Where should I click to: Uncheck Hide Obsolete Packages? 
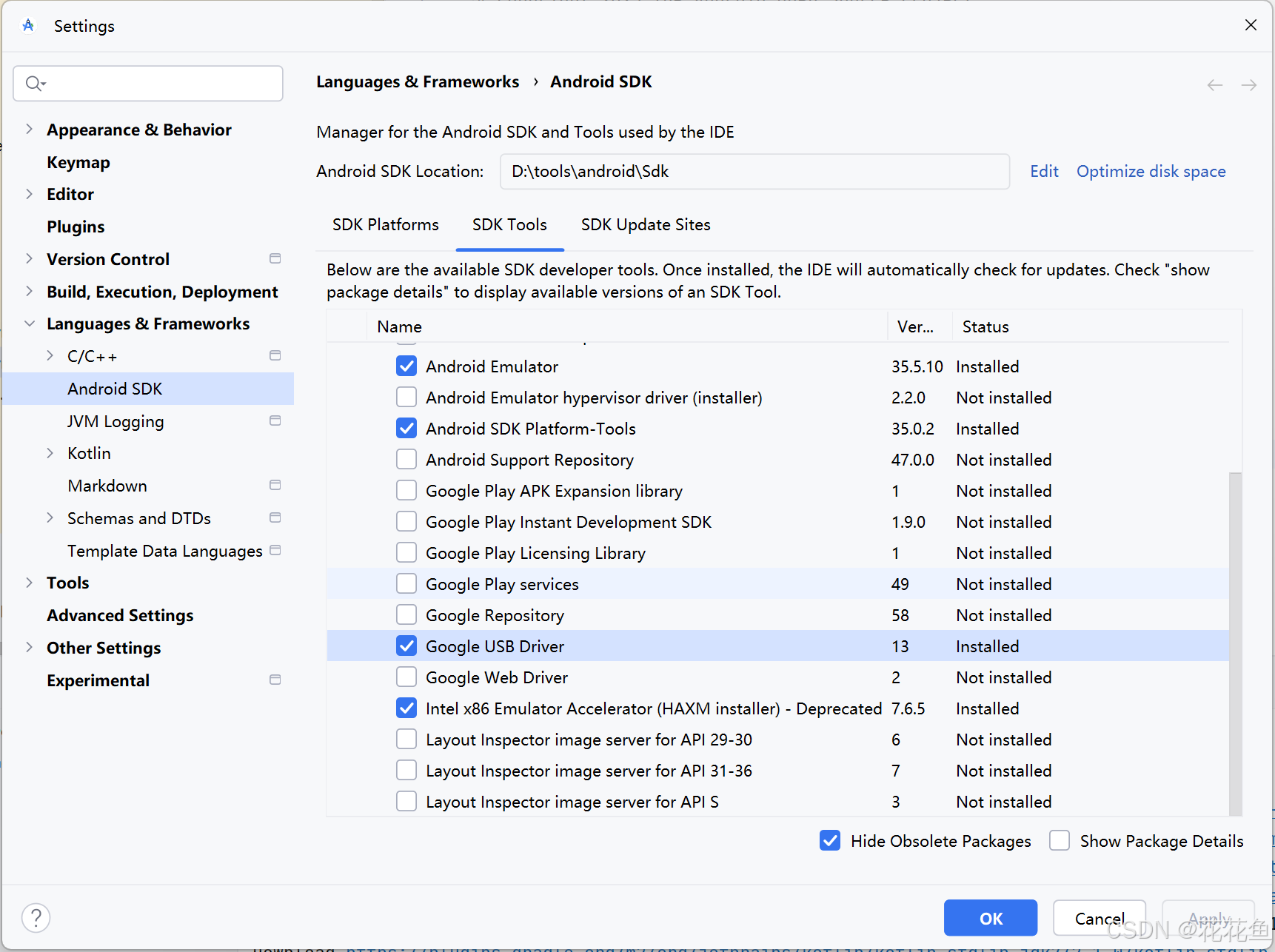(830, 841)
